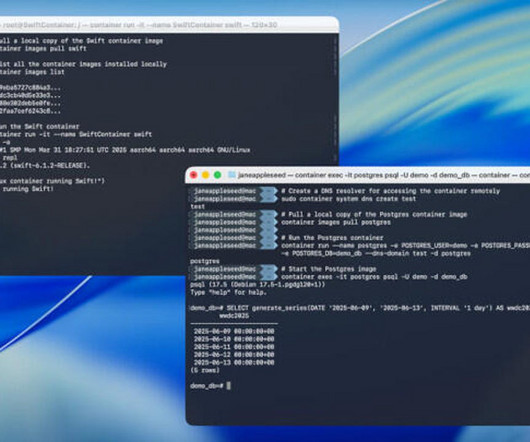
Task: Click the 'images list' command line
Action: coord(32,72)
